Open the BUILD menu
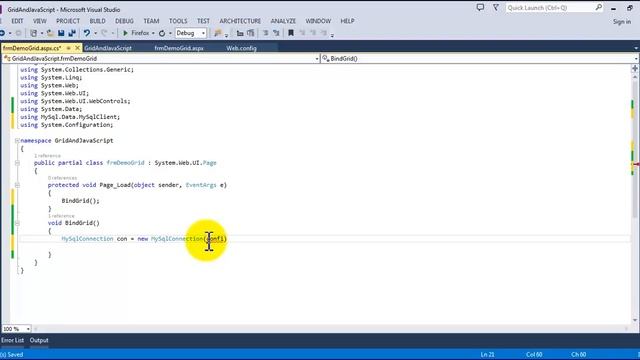The height and width of the screenshot is (360, 640). tap(97, 21)
